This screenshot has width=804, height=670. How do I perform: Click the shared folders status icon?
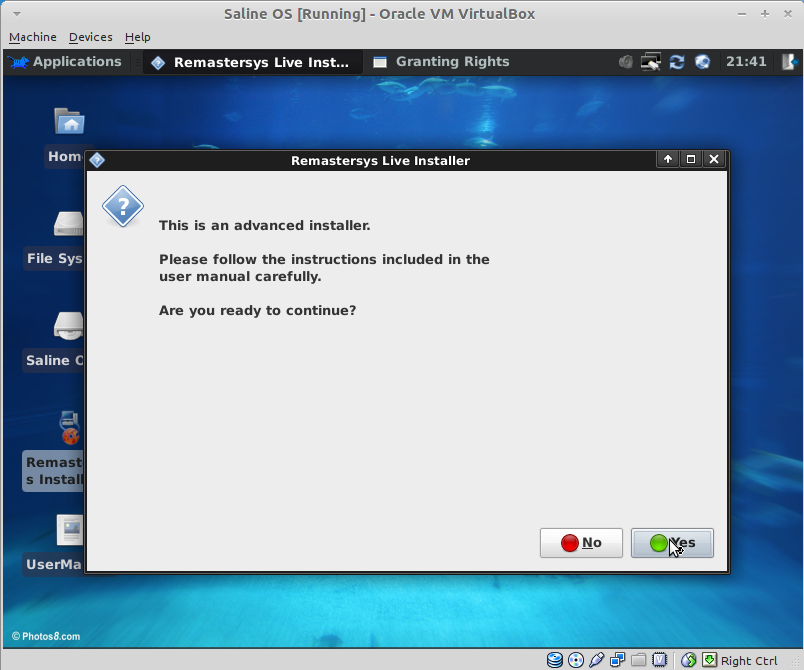coord(638,660)
